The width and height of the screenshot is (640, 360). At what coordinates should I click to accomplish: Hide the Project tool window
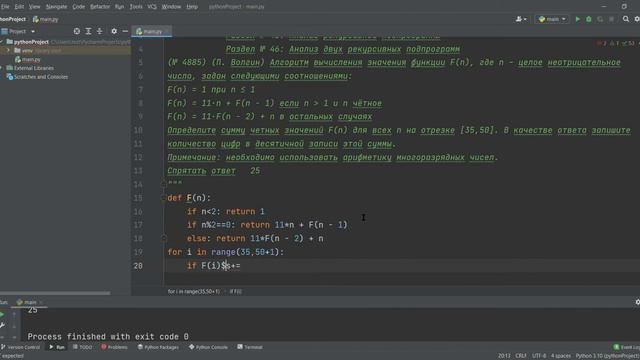[x=125, y=31]
